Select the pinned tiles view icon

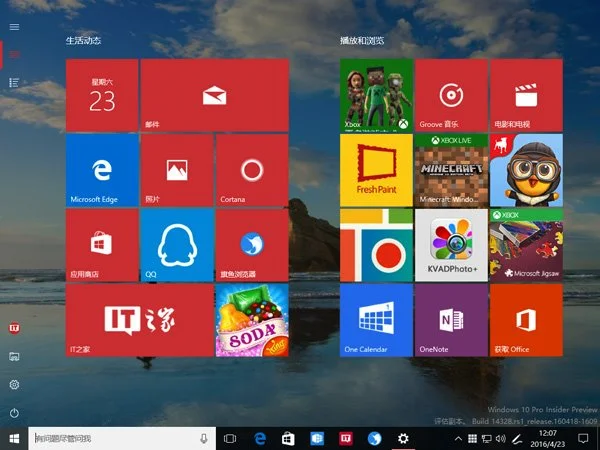pos(14,54)
